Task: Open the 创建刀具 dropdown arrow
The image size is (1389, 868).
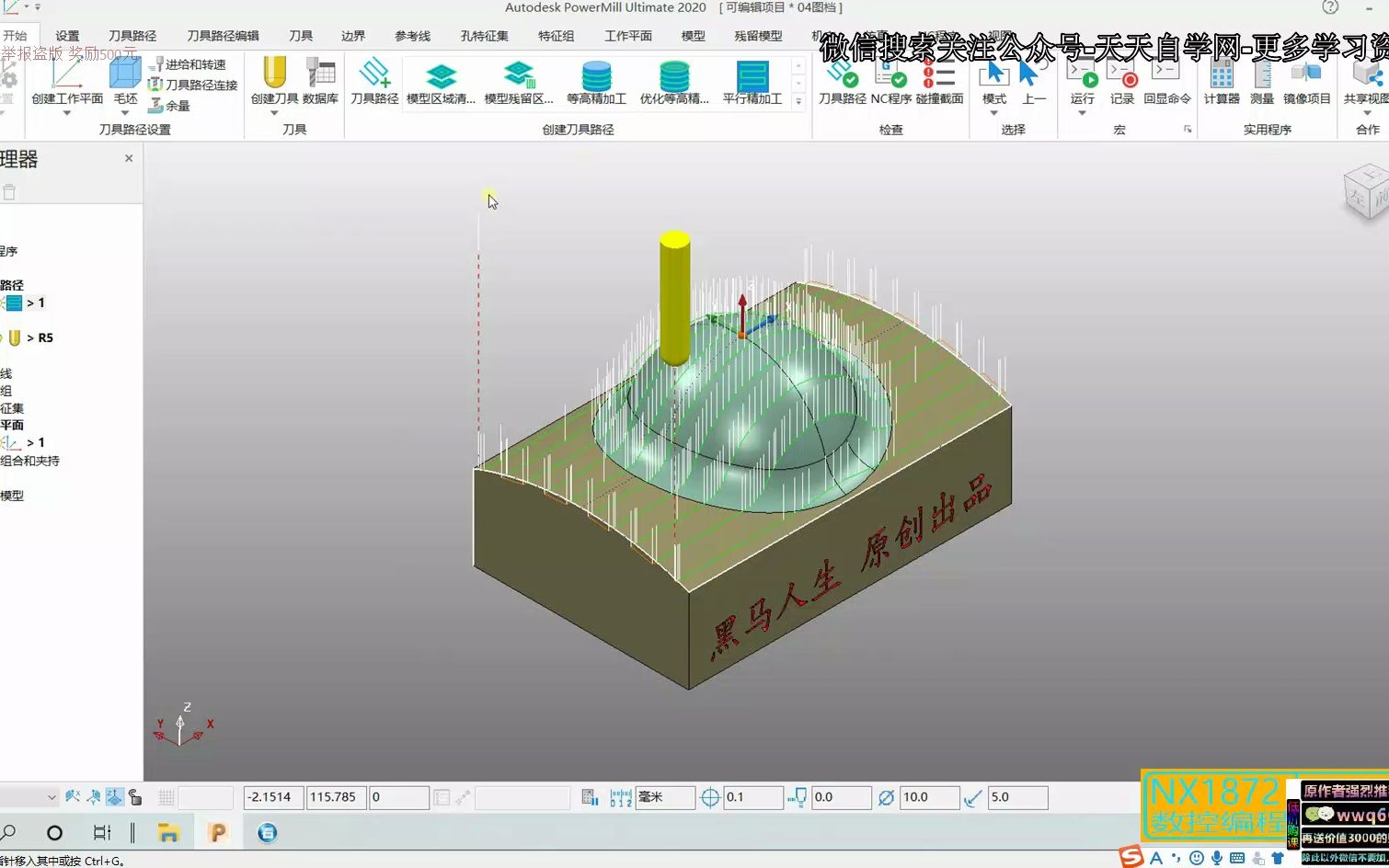Action: point(274,113)
